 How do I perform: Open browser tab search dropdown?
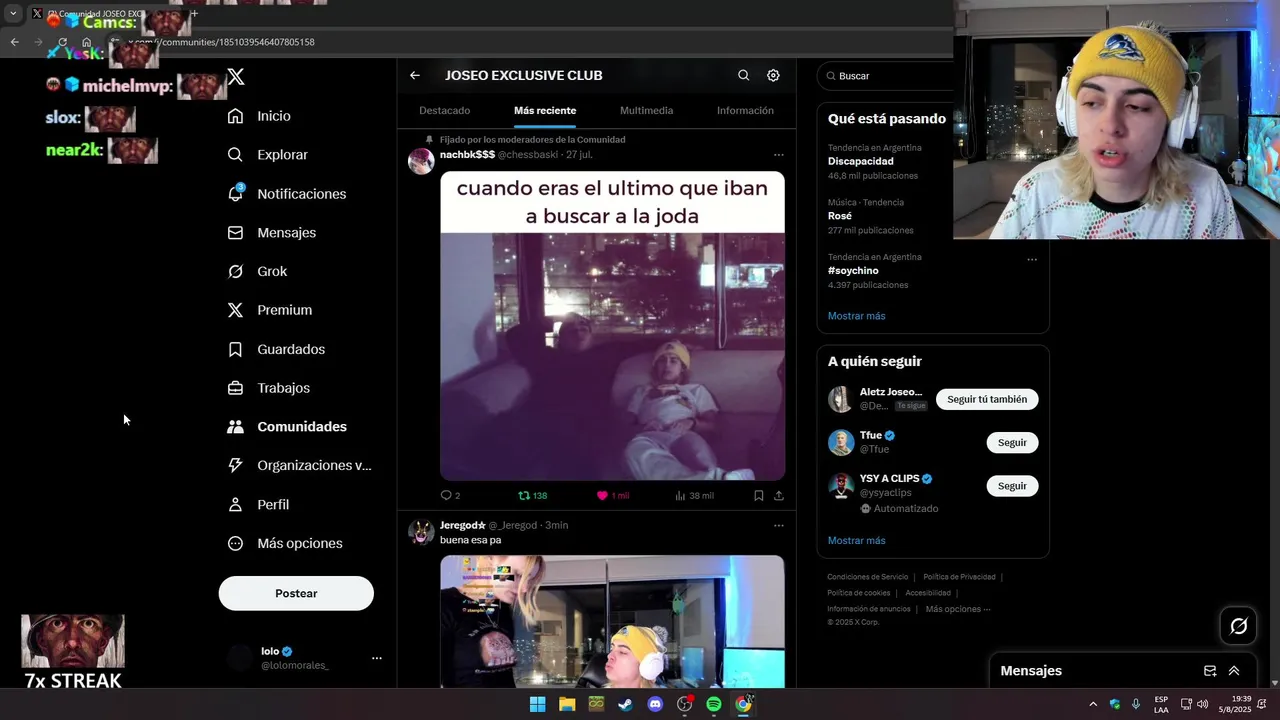[x=13, y=14]
